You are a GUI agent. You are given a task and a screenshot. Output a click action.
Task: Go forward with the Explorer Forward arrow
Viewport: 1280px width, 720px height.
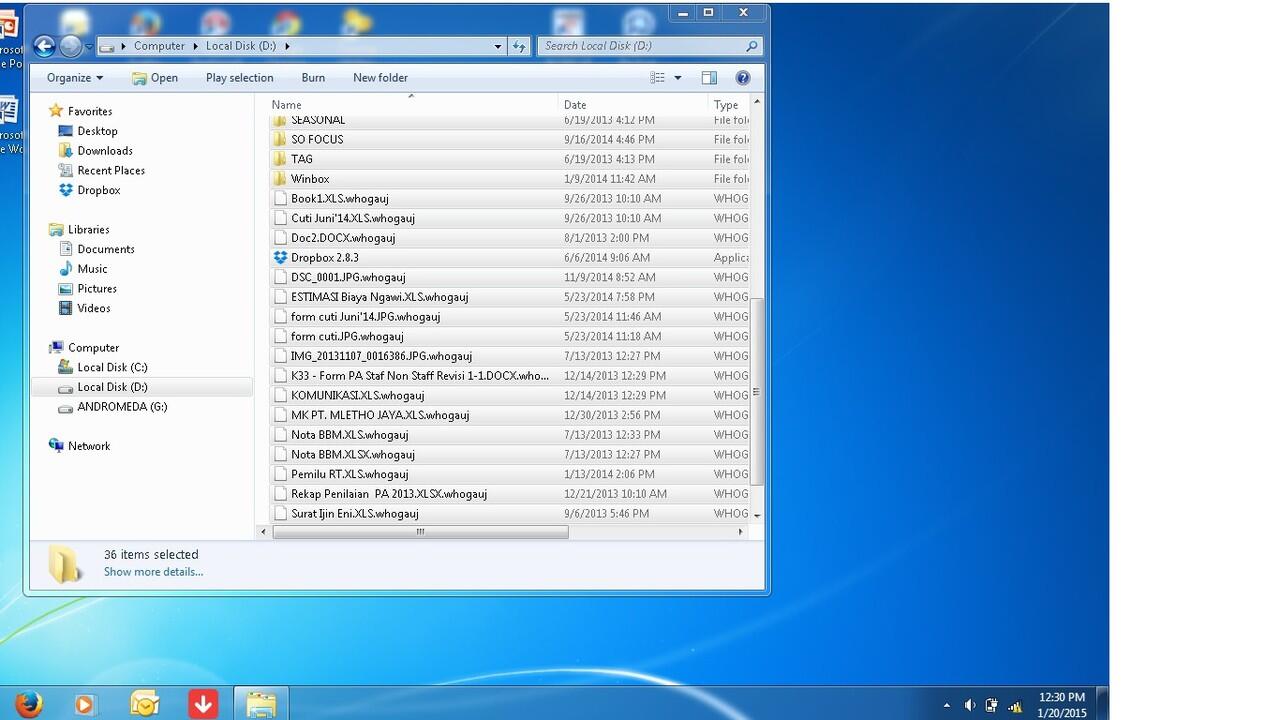point(70,46)
